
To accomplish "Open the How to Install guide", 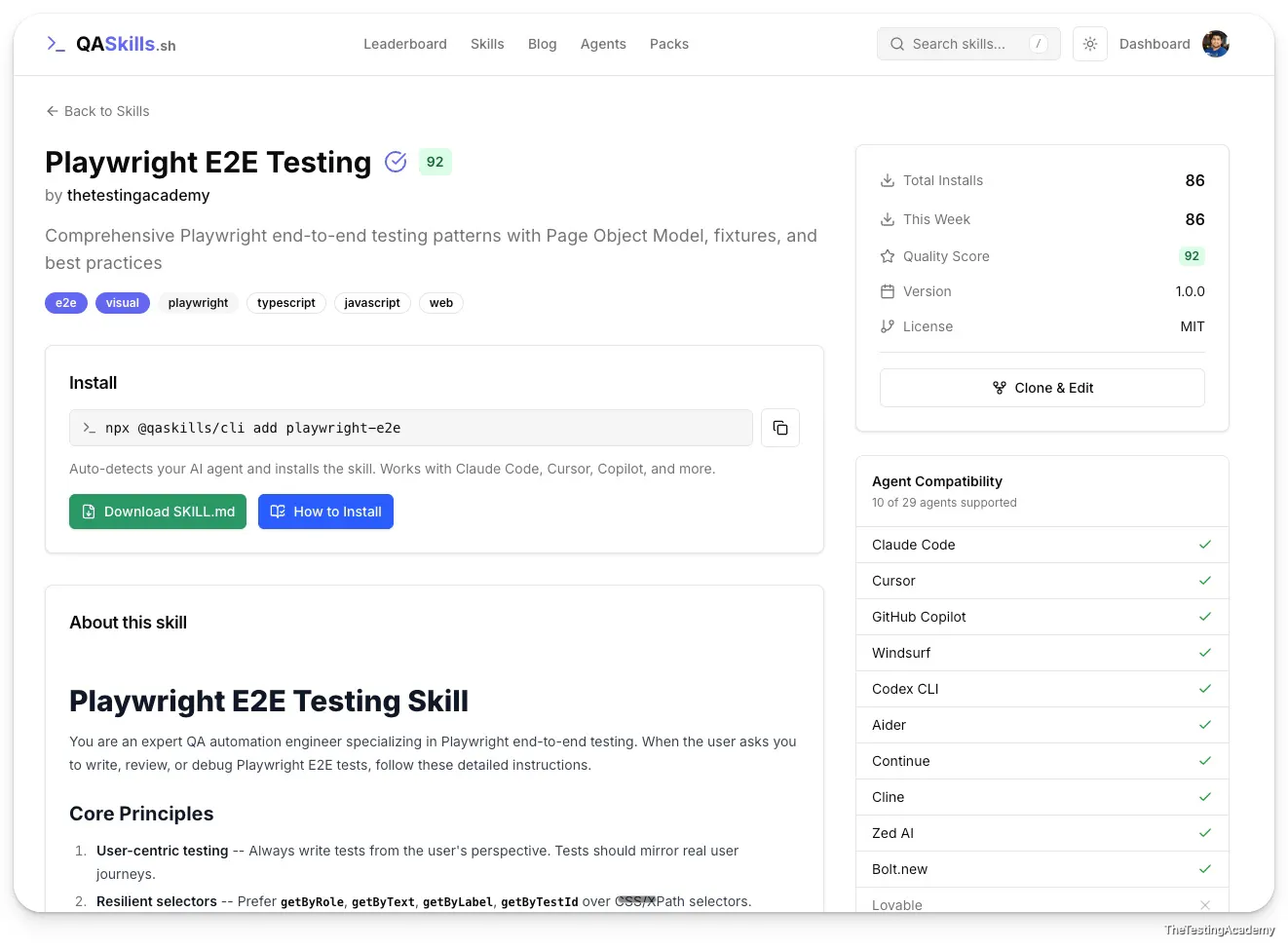I will [325, 512].
